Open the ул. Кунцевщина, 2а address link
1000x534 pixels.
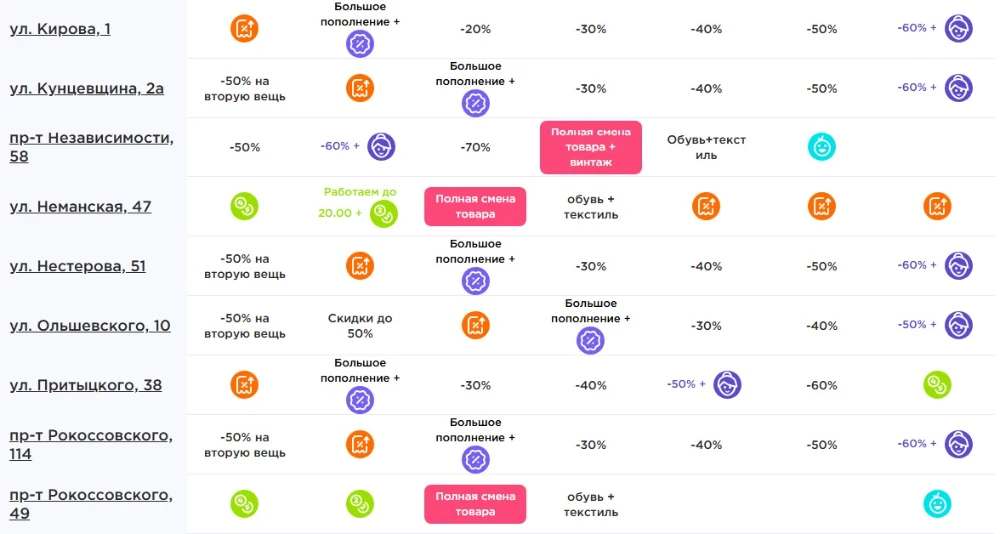(x=87, y=88)
